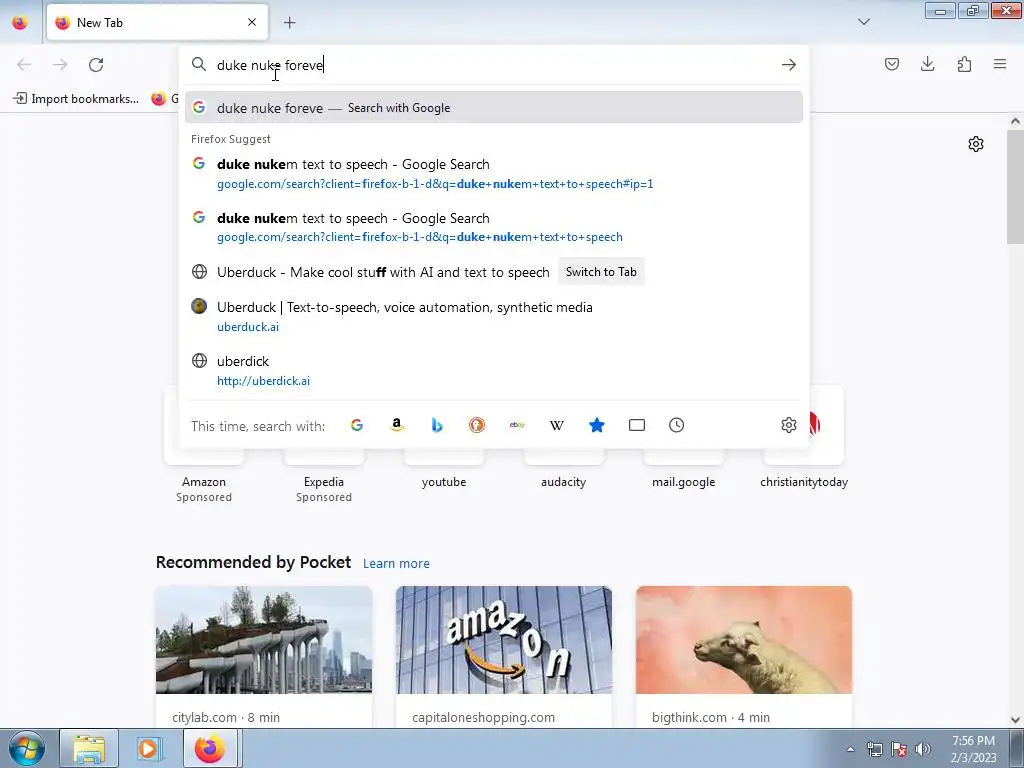Click the Go arrow in the address bar
This screenshot has height=768, width=1024.
[788, 65]
